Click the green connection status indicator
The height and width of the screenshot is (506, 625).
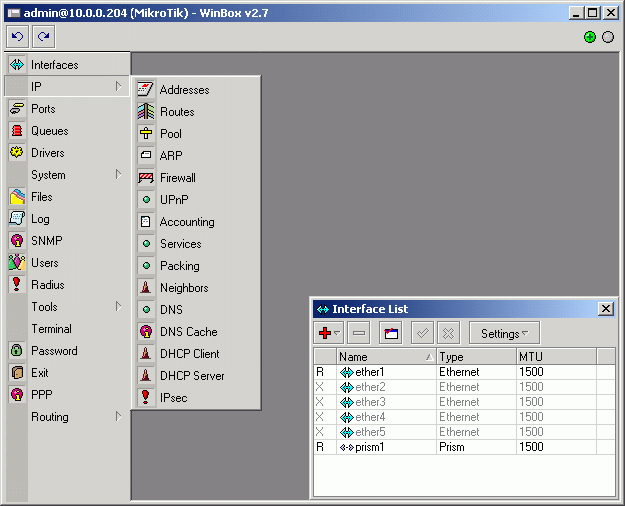590,37
